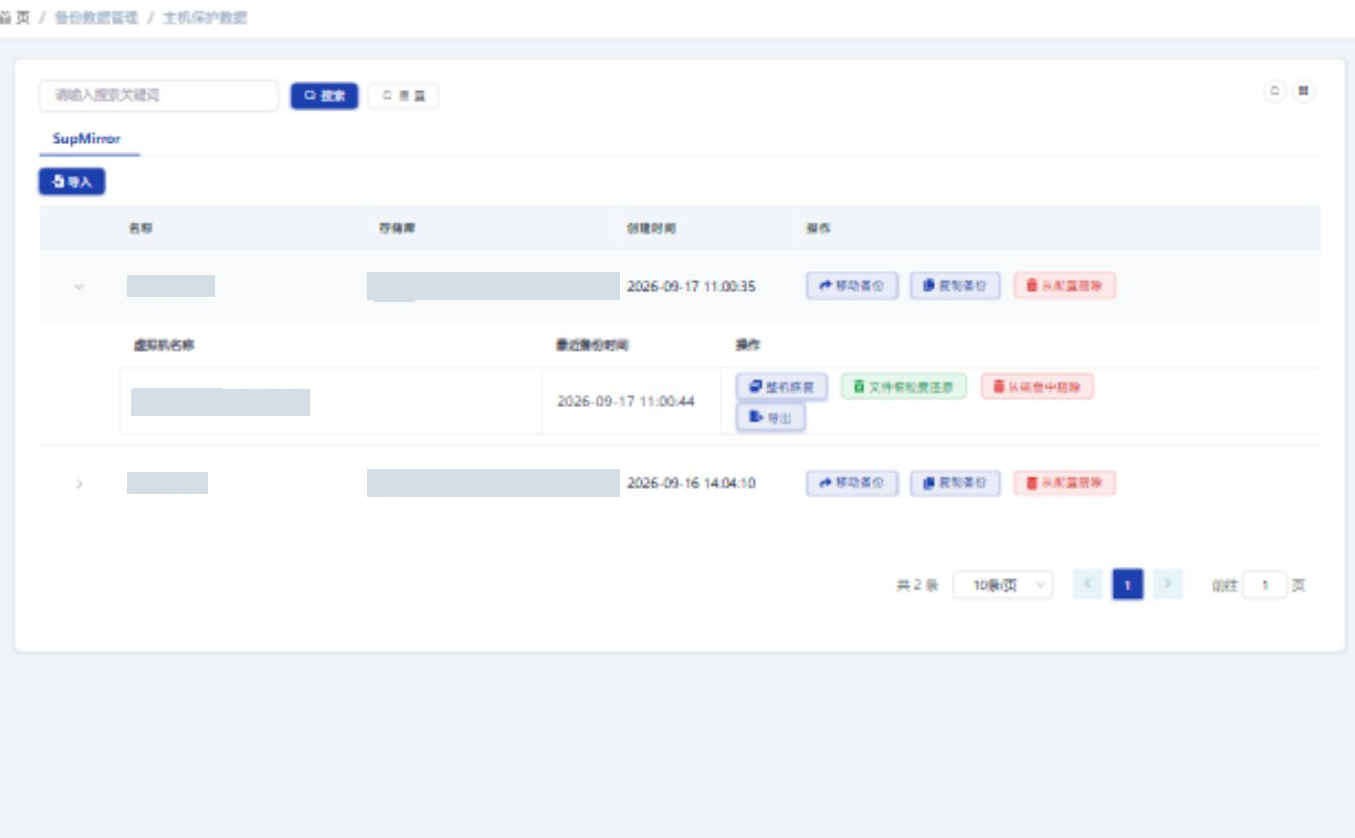Focus the search keyword input field
Viewport: 1355px width, 838px height.
tap(159, 96)
